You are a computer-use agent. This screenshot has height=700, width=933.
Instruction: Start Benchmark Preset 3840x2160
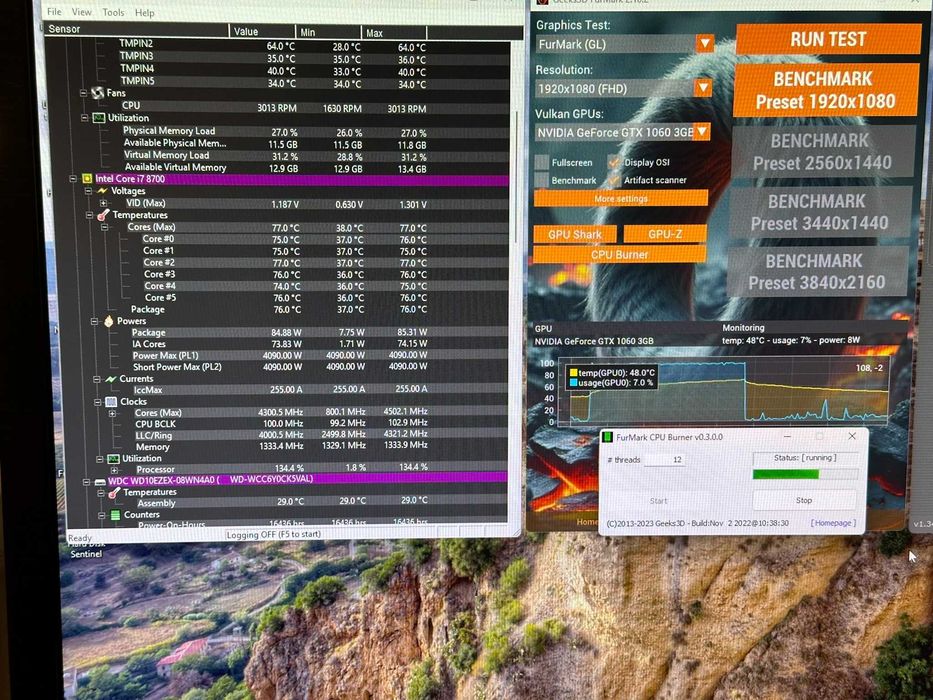pyautogui.click(x=817, y=272)
